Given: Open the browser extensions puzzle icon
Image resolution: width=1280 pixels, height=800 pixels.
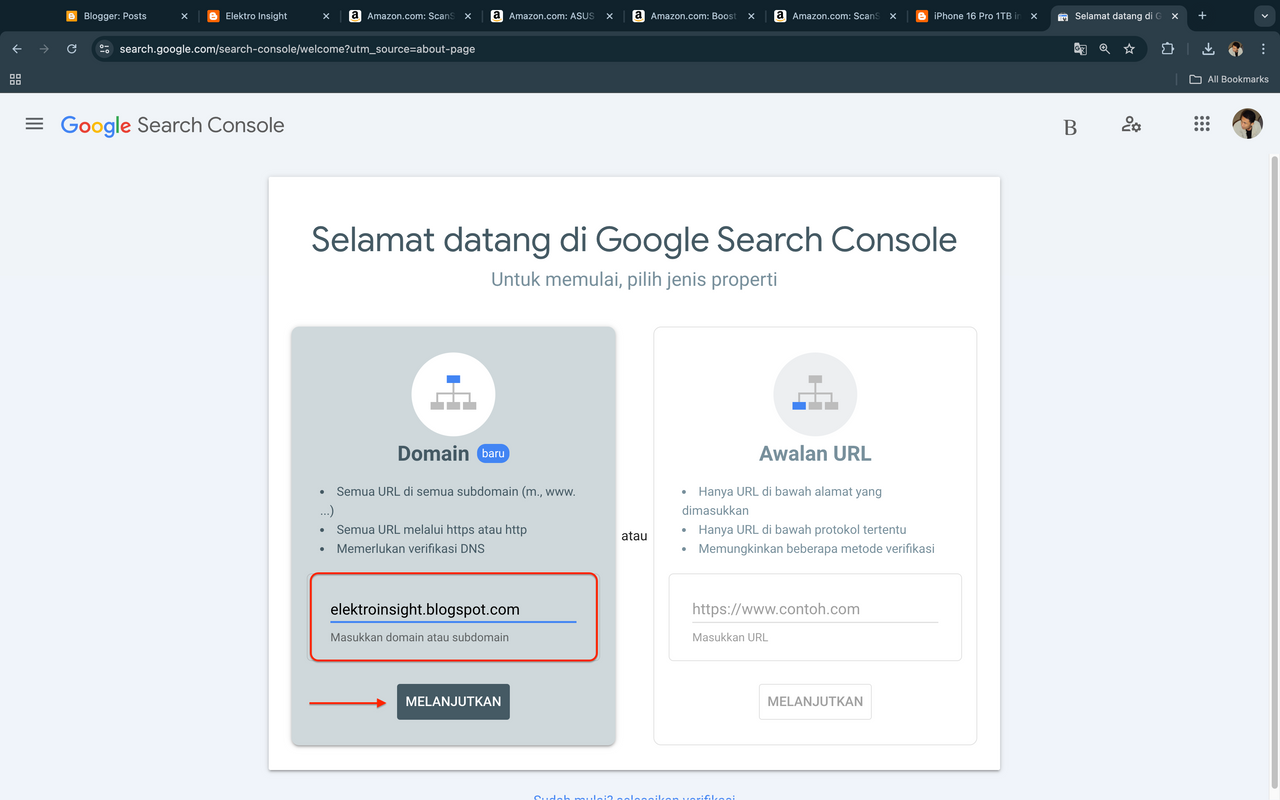Looking at the screenshot, I should pos(1167,48).
